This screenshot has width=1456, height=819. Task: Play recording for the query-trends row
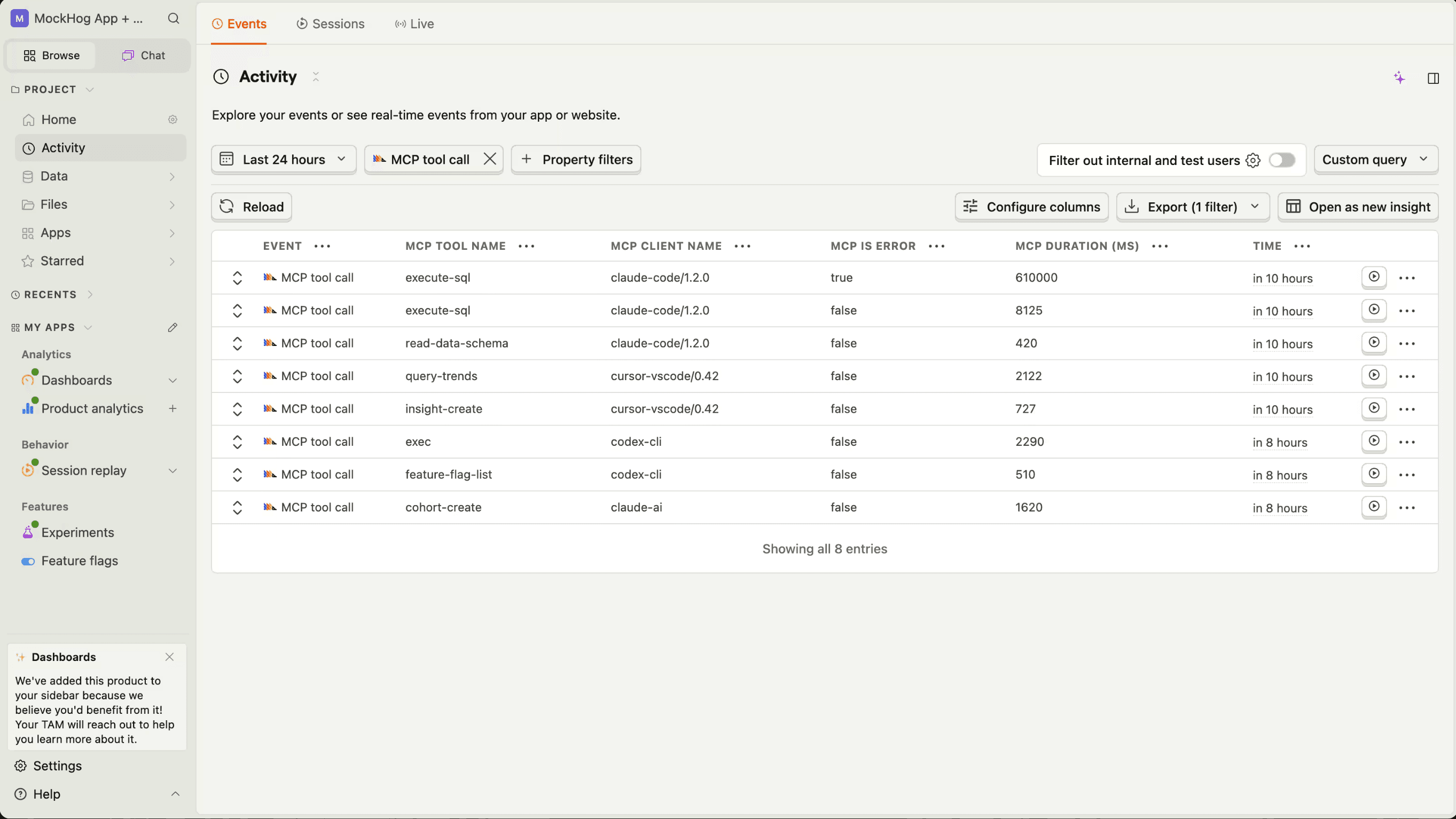point(1373,376)
